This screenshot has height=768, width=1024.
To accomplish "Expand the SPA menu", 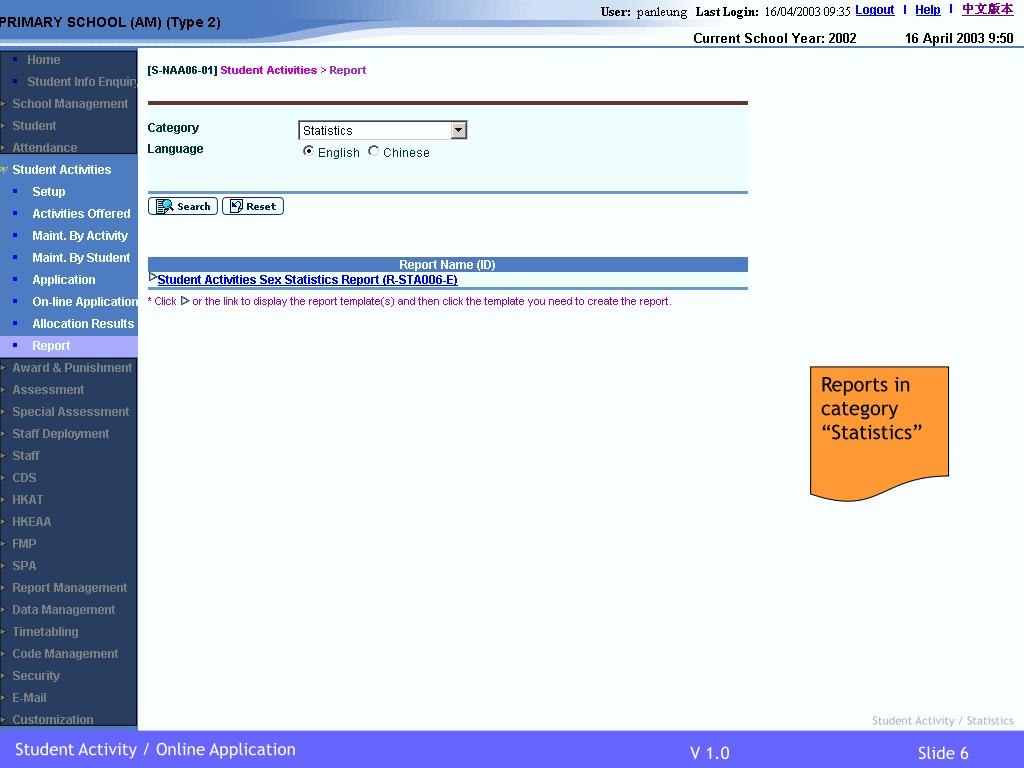I will click(x=24, y=566).
